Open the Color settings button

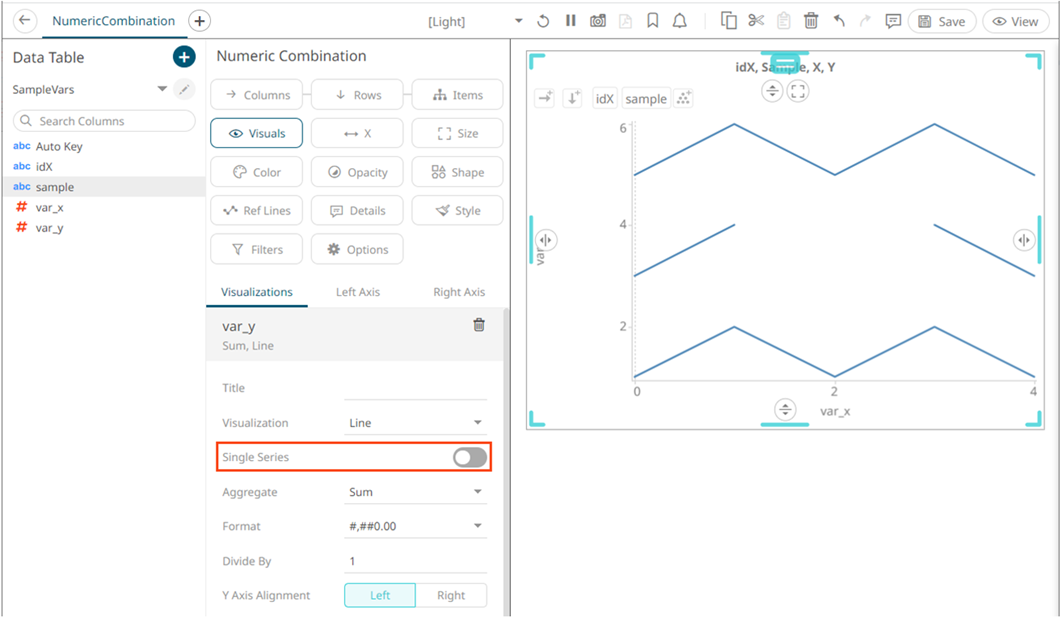(257, 172)
